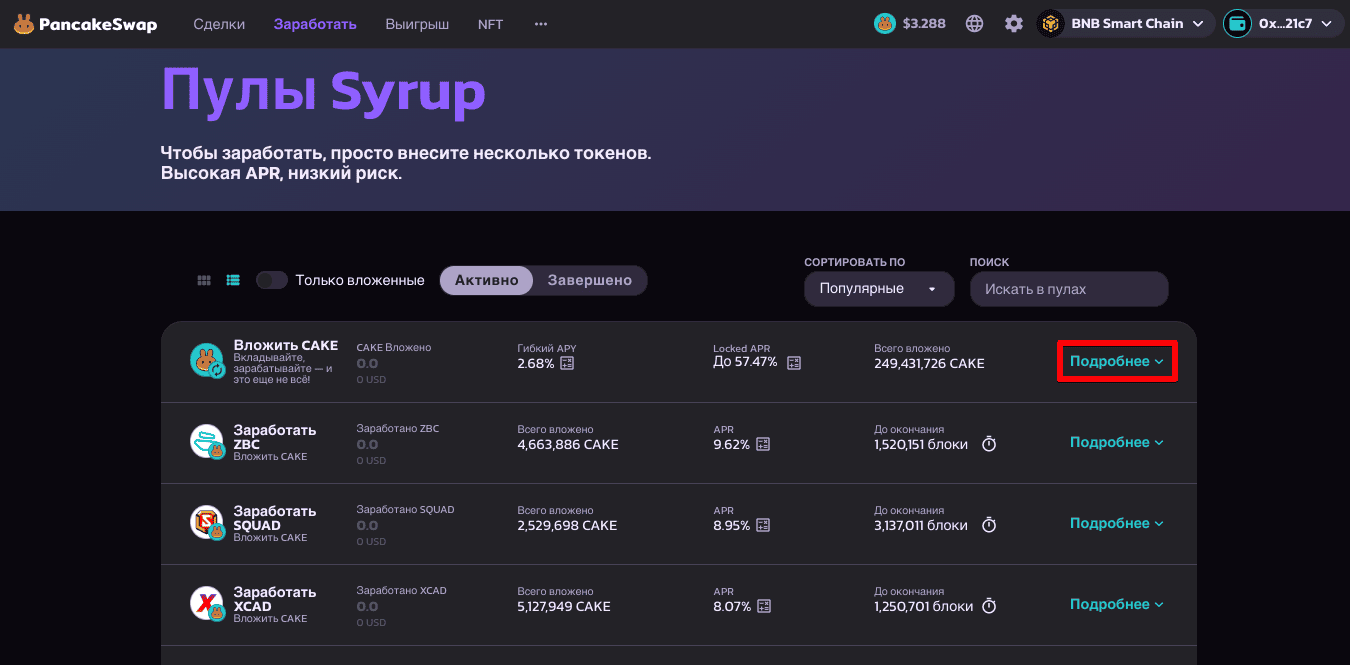Click the XCAD pool token icon

pos(207,604)
